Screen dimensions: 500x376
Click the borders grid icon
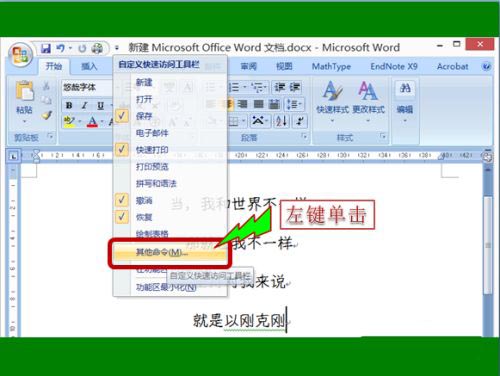234,121
